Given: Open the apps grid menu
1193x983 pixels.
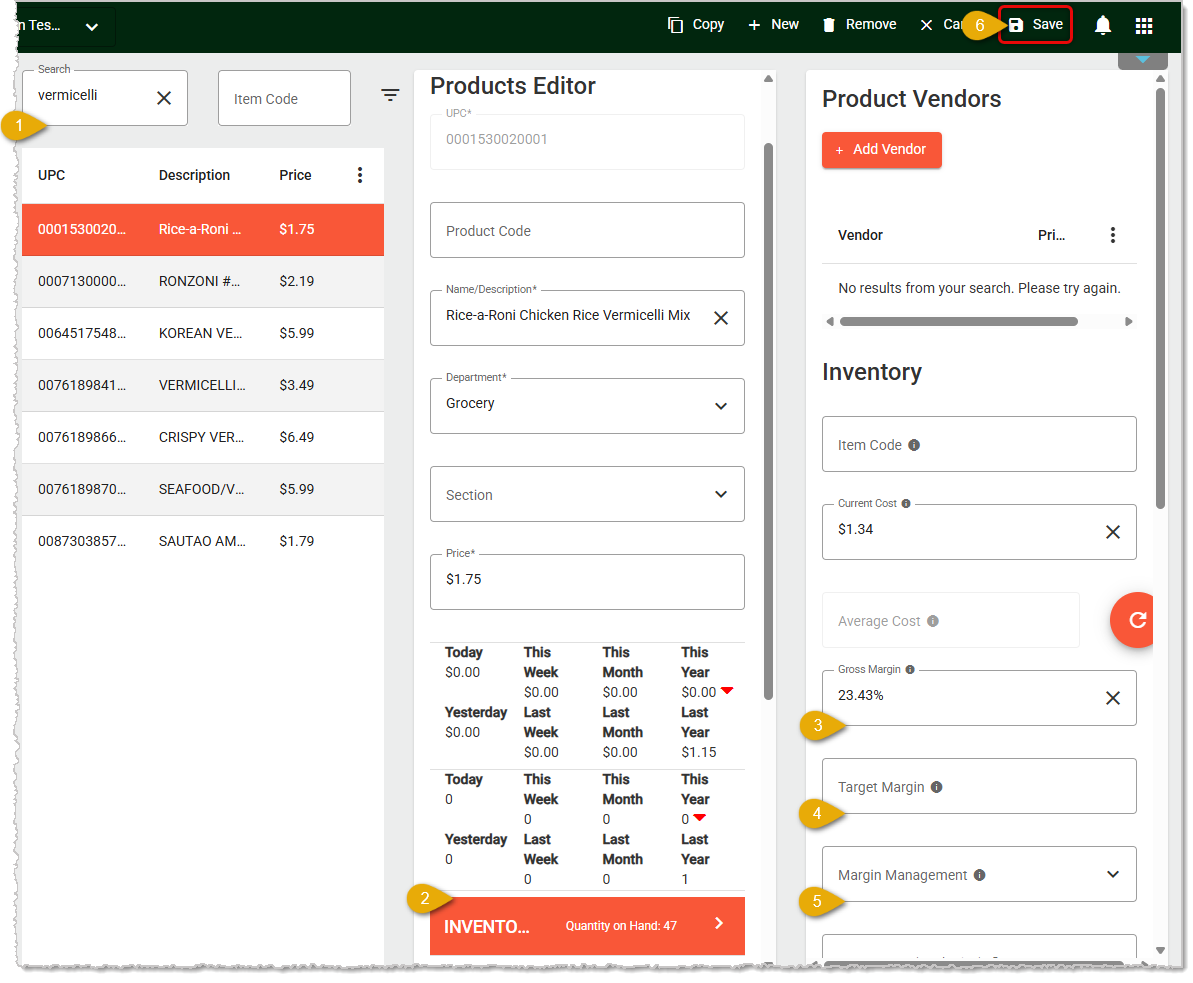Looking at the screenshot, I should point(1144,25).
